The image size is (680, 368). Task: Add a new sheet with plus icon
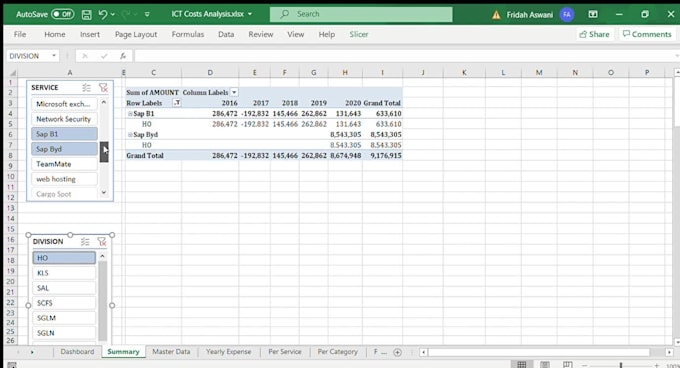point(397,352)
